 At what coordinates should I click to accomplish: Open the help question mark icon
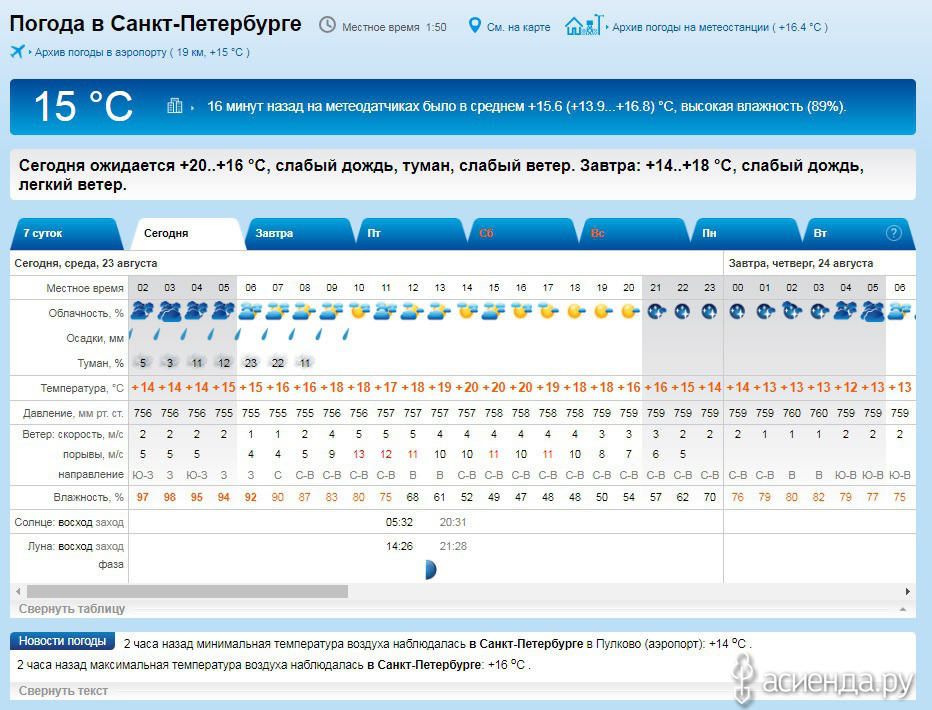(893, 233)
